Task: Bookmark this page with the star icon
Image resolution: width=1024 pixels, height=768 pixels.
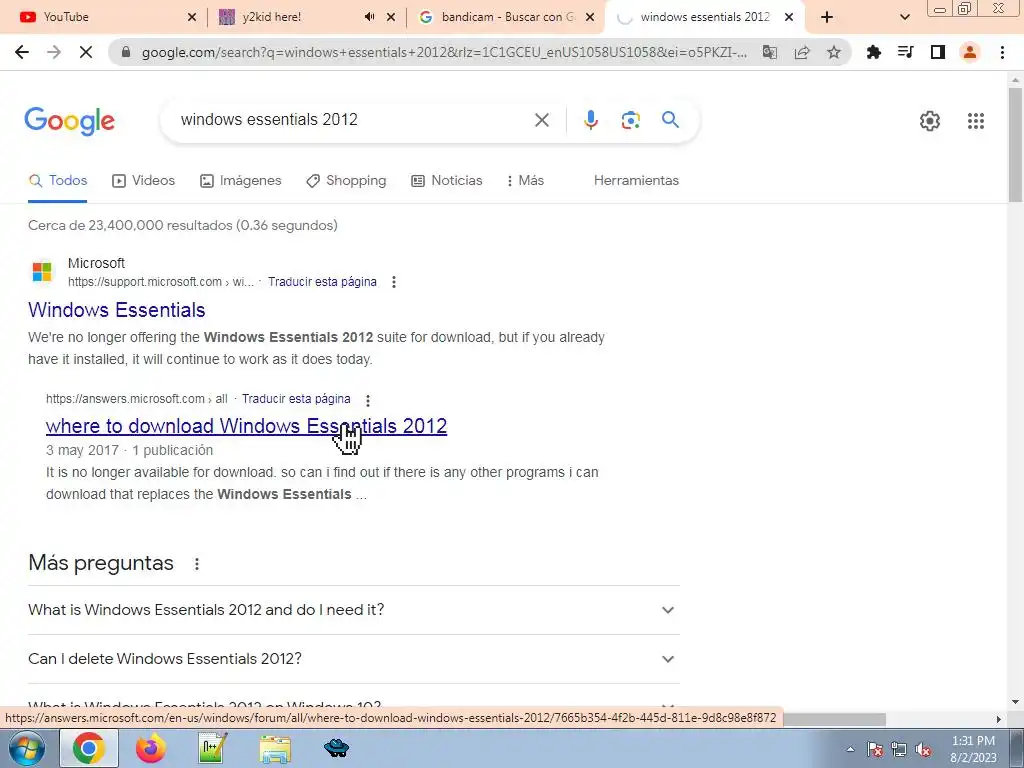Action: click(834, 52)
